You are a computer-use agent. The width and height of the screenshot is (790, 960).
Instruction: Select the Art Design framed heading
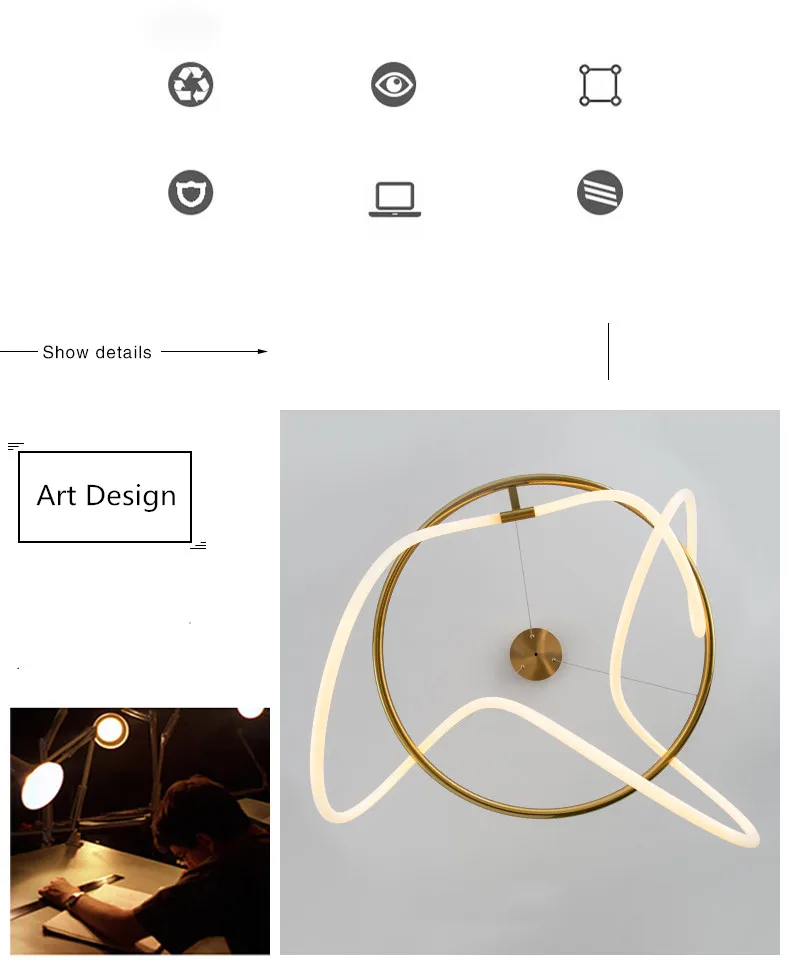(x=105, y=497)
